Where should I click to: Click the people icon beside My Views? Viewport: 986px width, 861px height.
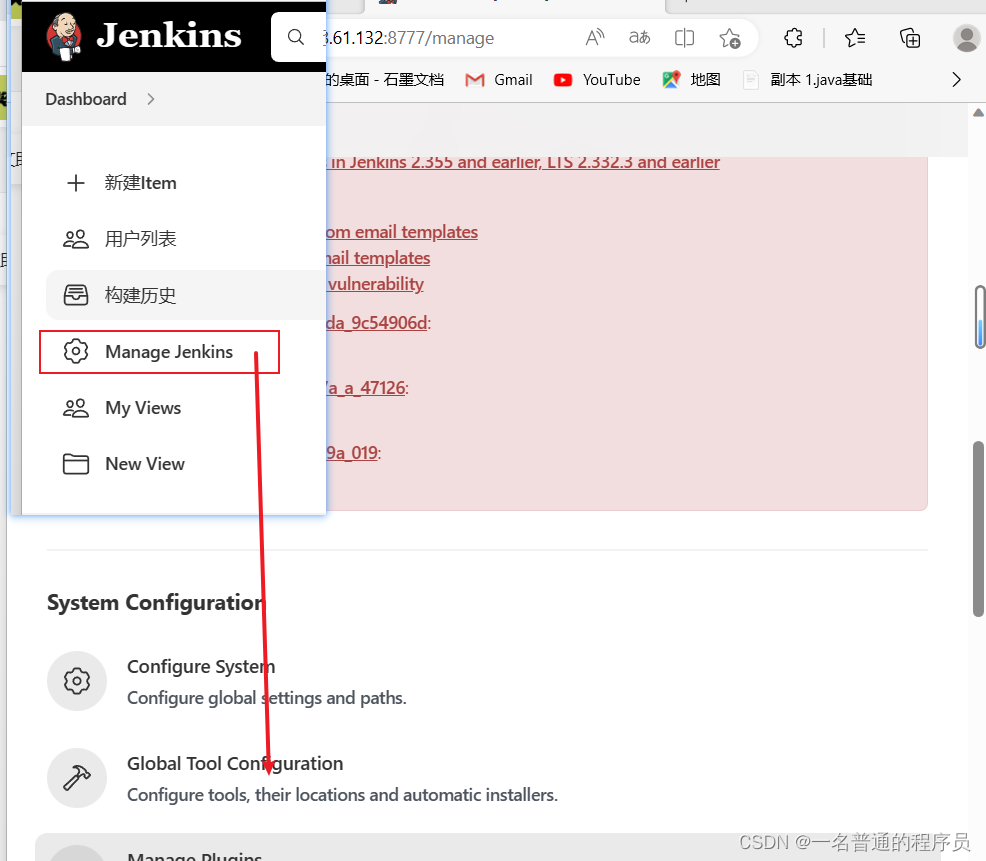pyautogui.click(x=76, y=408)
